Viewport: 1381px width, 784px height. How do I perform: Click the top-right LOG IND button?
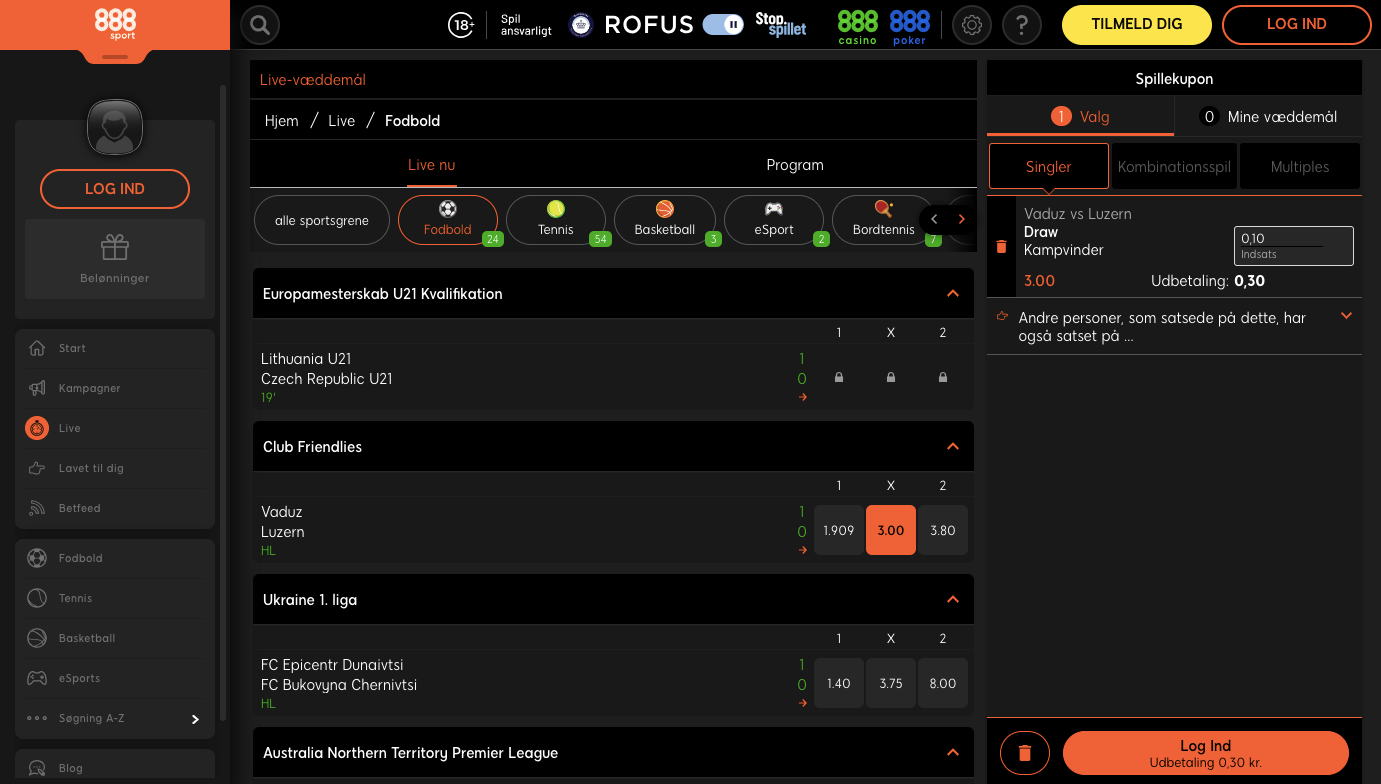pyautogui.click(x=1296, y=25)
